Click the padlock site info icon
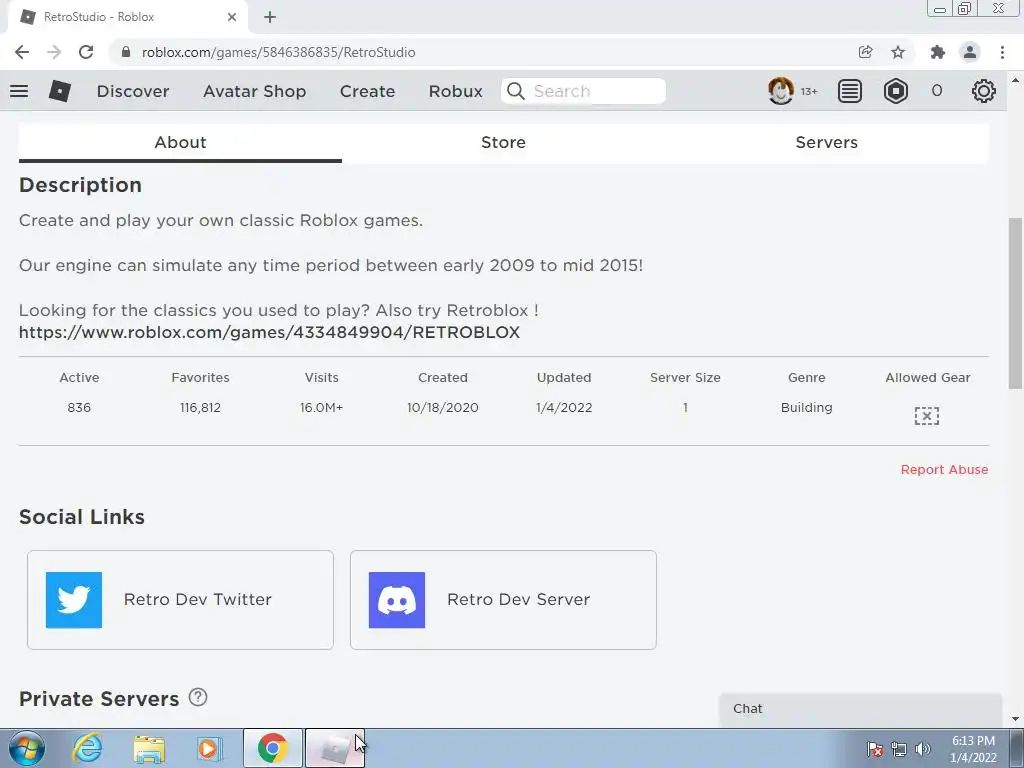Screen dimensions: 1024x768 (x=126, y=52)
